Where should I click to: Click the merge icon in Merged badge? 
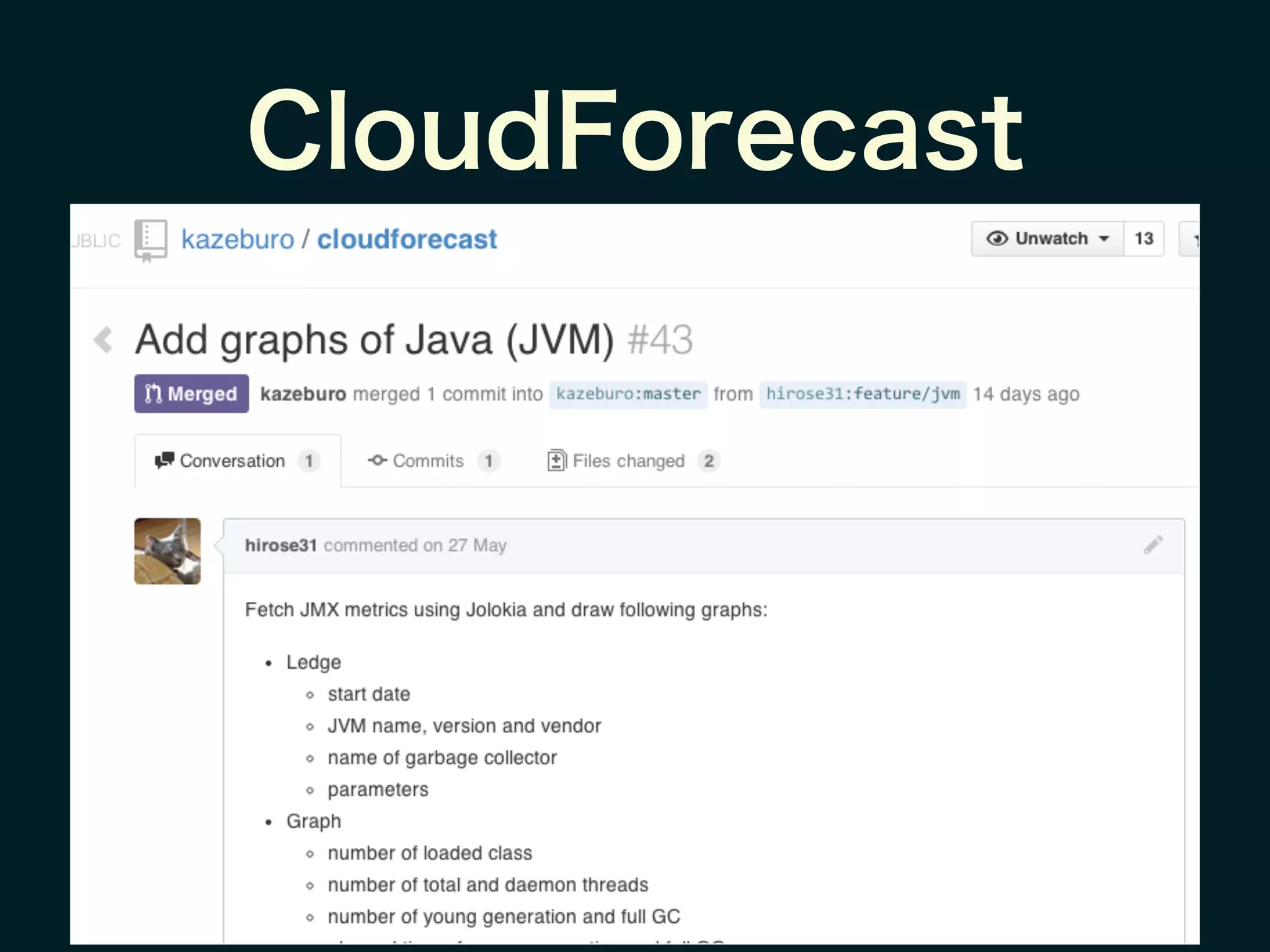(x=153, y=394)
